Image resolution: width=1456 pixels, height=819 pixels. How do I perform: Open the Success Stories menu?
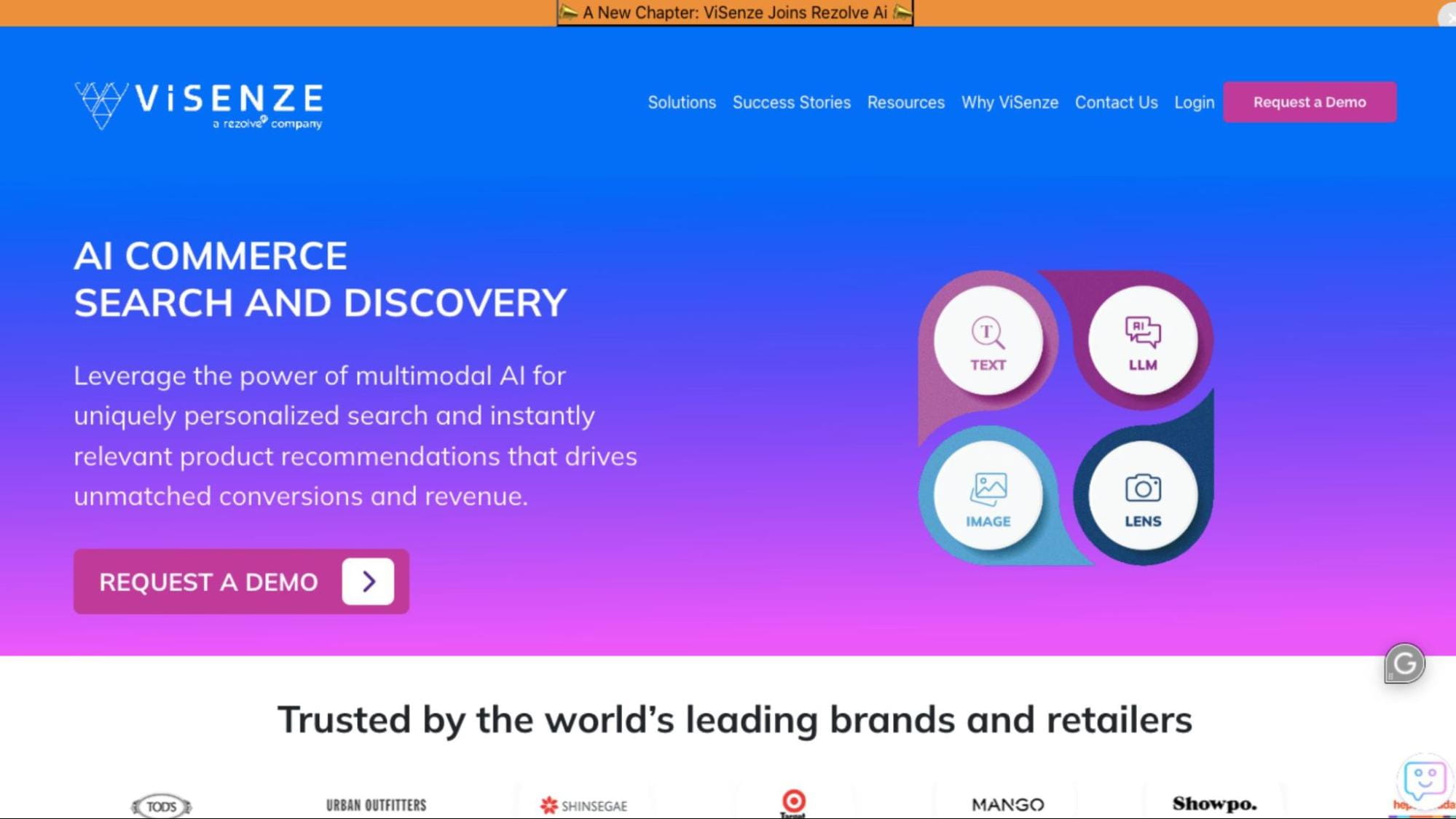click(x=791, y=103)
